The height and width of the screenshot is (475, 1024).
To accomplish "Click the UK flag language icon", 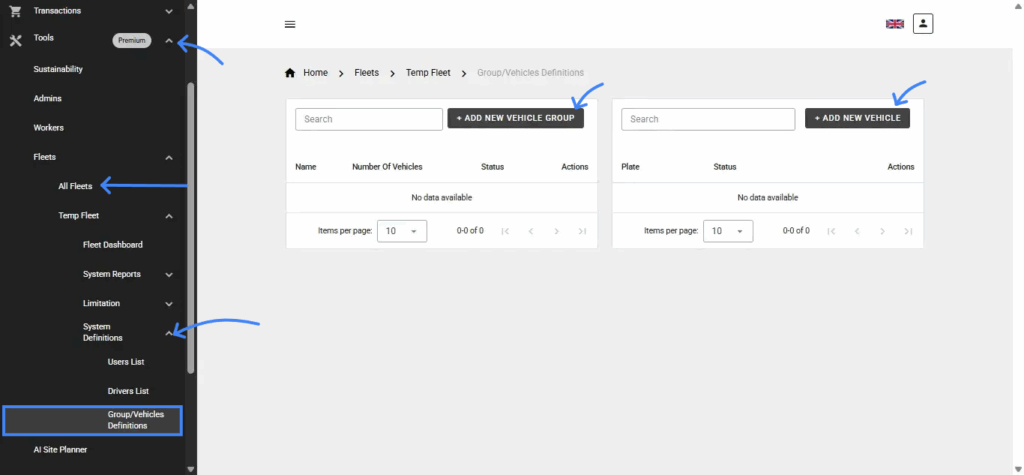I will coord(894,24).
